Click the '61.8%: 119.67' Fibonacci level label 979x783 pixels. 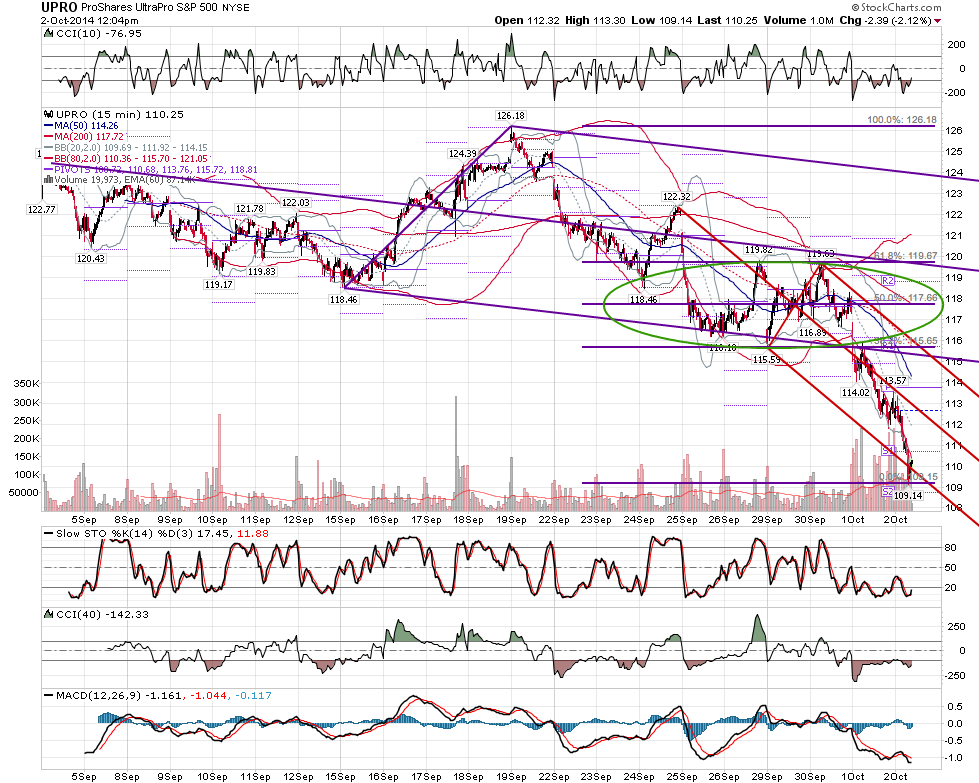905,256
